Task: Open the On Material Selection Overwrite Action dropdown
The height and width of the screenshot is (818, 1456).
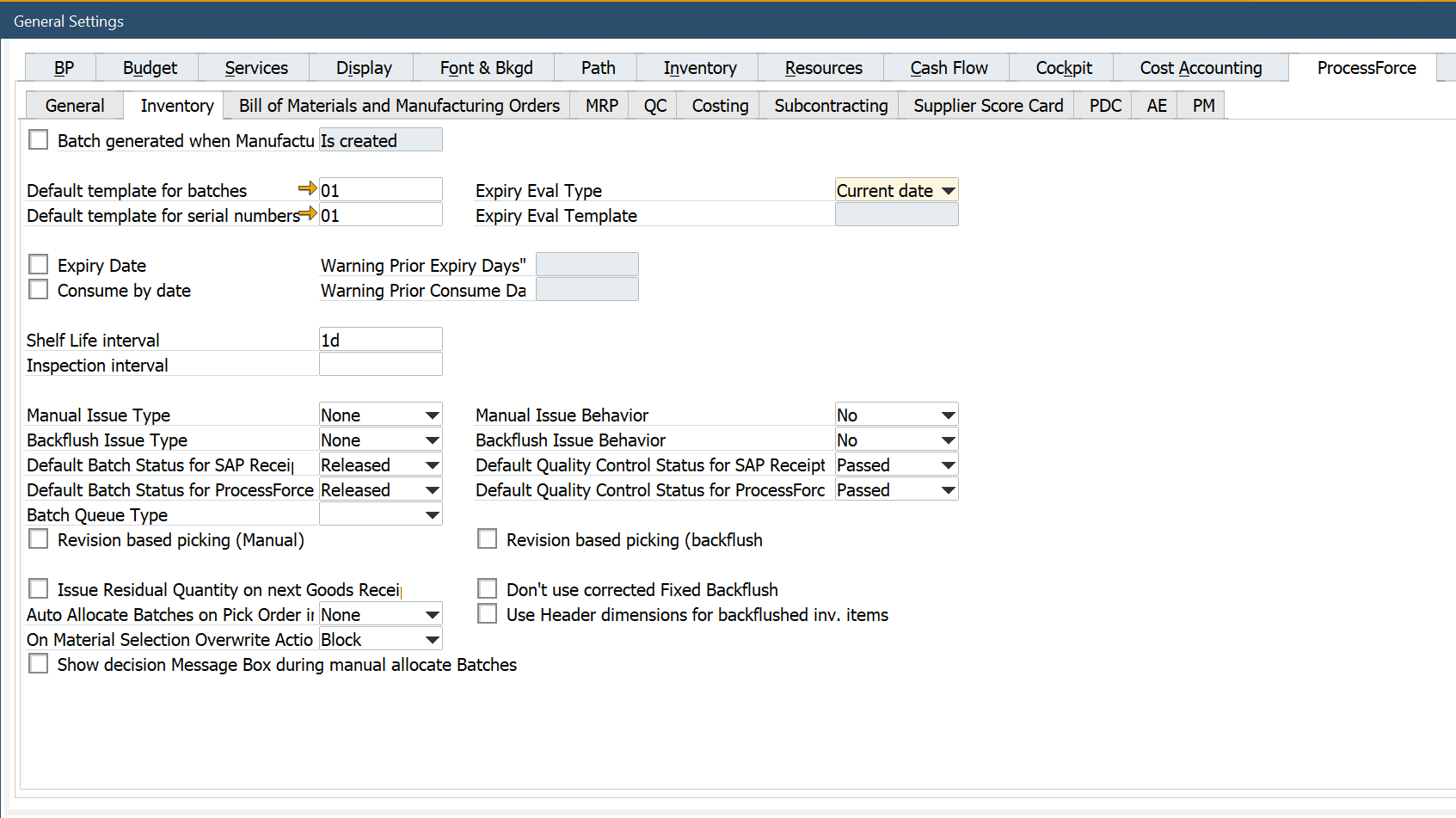Action: 432,638
